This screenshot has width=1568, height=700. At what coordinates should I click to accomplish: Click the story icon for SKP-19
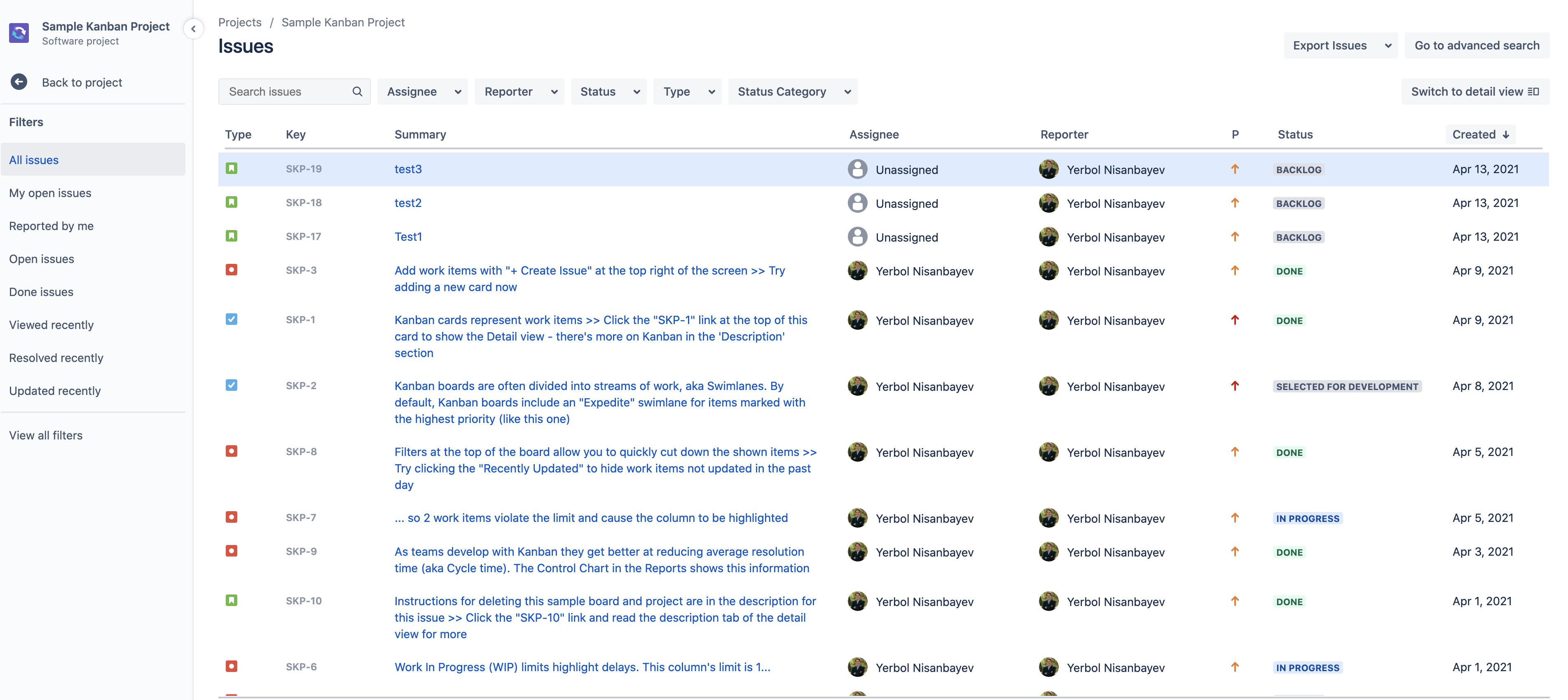coord(232,169)
